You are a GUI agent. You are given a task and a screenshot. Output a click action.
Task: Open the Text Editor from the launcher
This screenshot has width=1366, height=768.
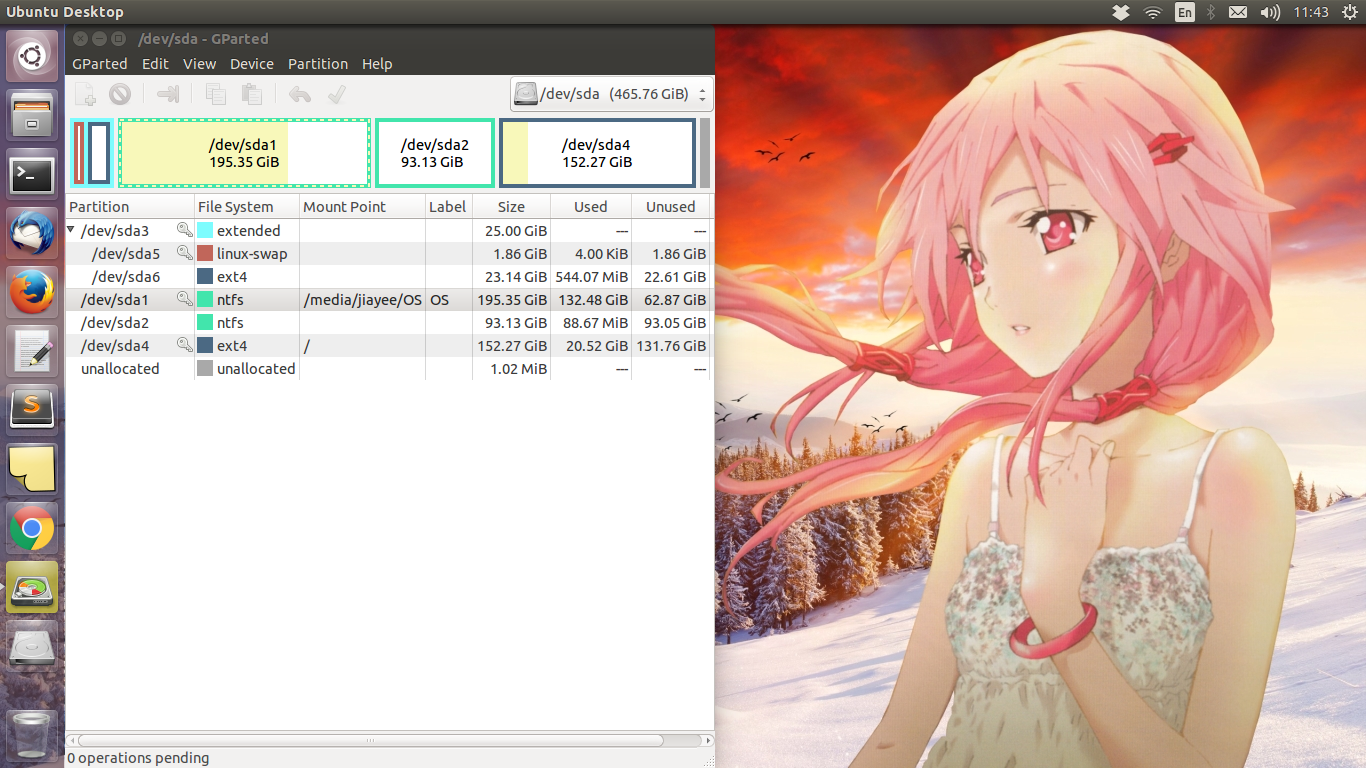32,352
